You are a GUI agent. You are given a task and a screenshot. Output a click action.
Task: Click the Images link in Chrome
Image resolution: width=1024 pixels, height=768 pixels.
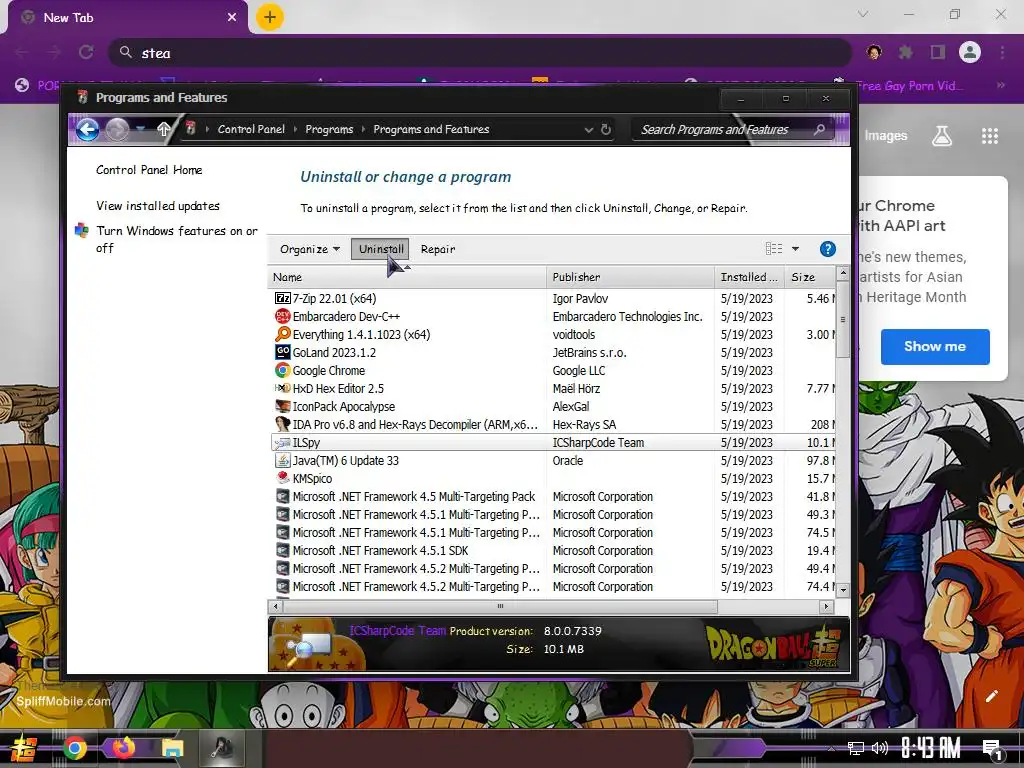click(x=886, y=136)
